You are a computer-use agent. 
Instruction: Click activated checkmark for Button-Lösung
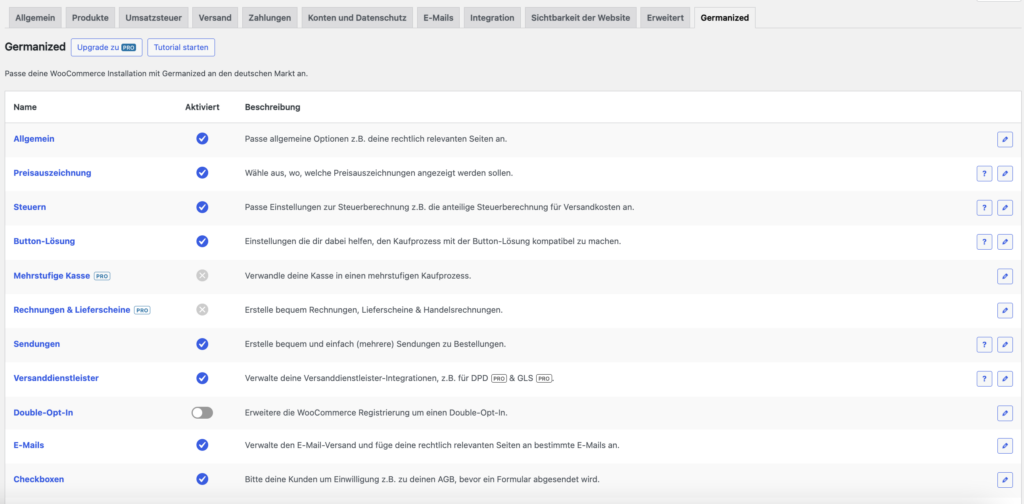(202, 241)
